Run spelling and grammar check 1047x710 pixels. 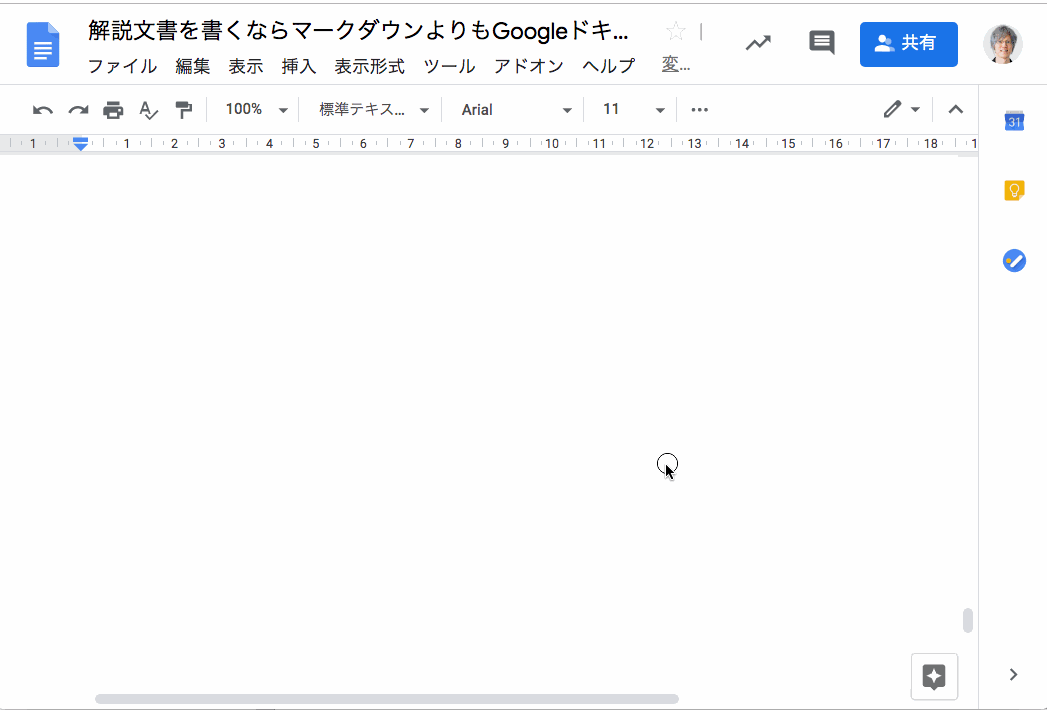148,110
